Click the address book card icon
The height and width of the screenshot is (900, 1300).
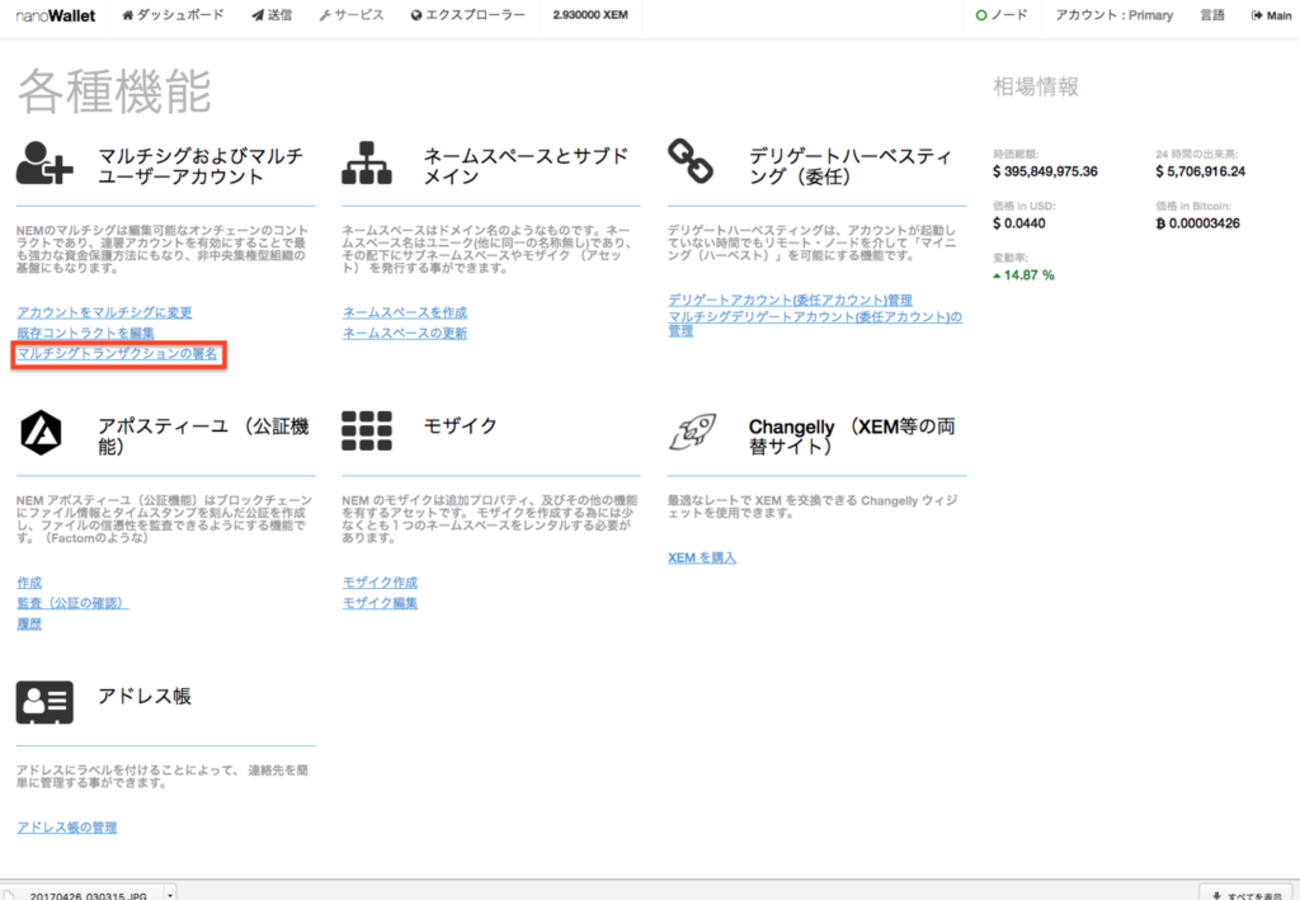[x=45, y=702]
